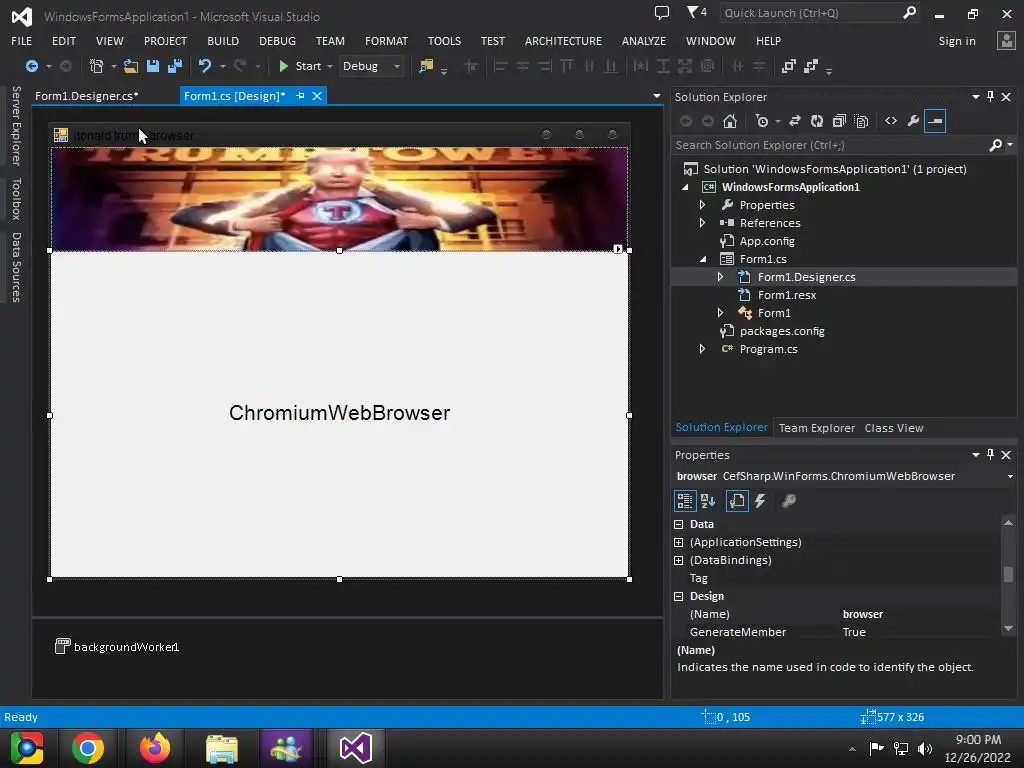Toggle Preview Selected Items in Solution Explorer
This screenshot has height=768, width=1024.
click(x=935, y=121)
